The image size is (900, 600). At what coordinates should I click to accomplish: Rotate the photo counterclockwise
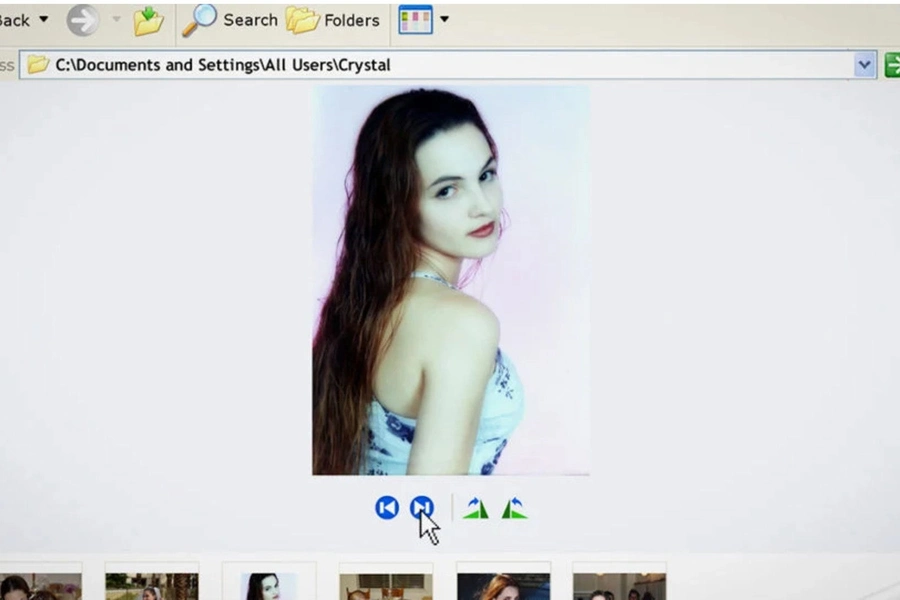[514, 508]
